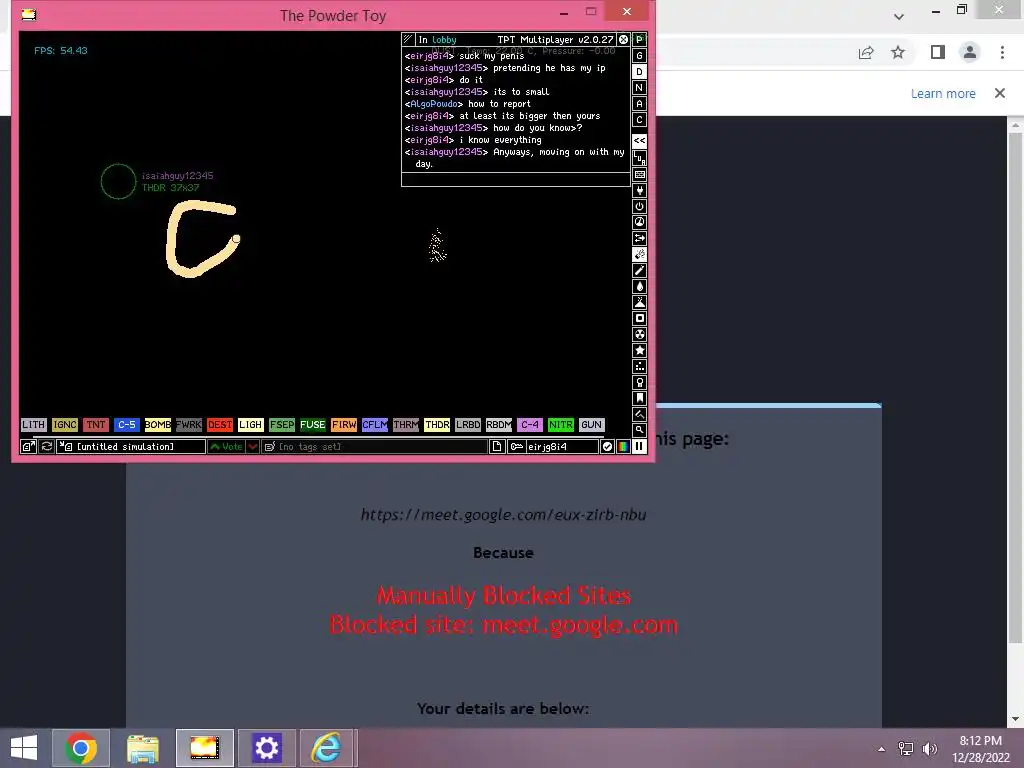
Task: Open the Force elements arrows icon
Action: pos(639,238)
